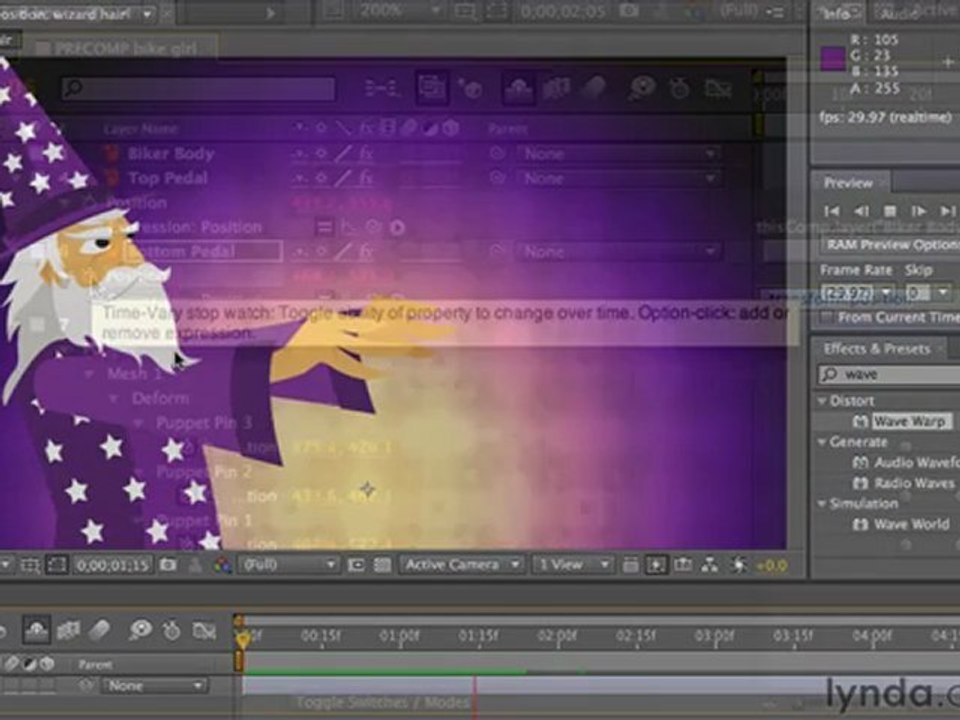The height and width of the screenshot is (720, 960).
Task: Open the Composition wizard hair dropdown arrow
Action: tap(148, 13)
